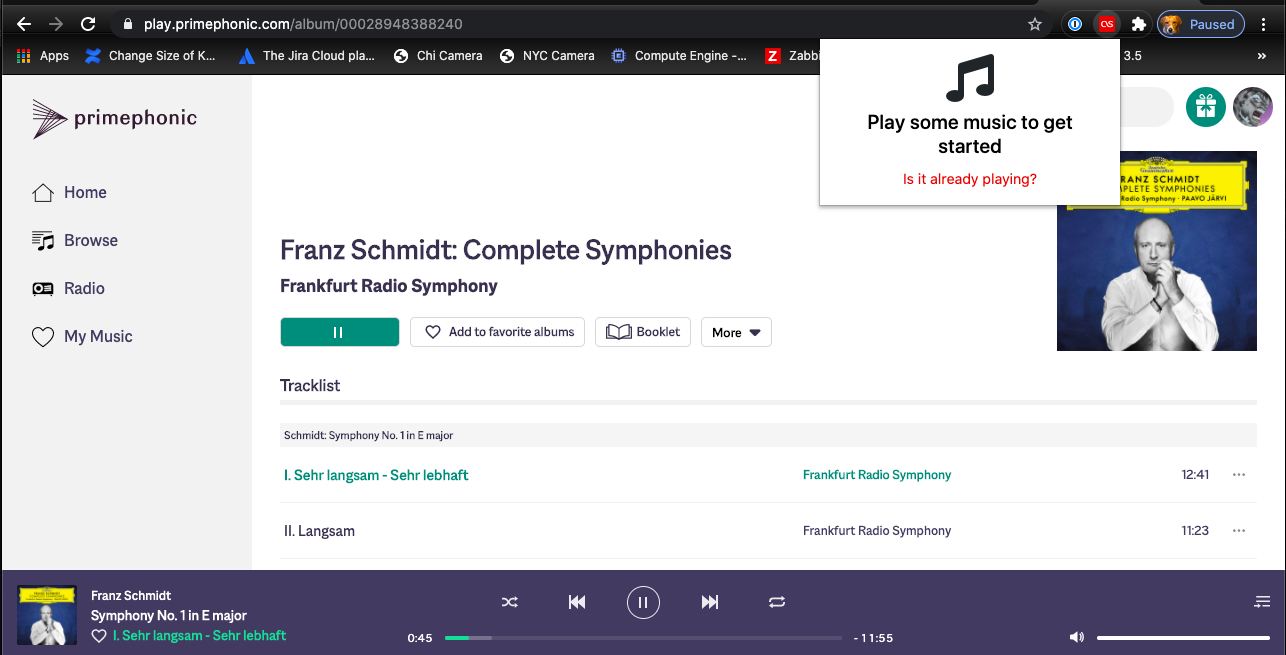Open options menu for track II. Langsam
Image resolution: width=1286 pixels, height=655 pixels.
(1239, 531)
